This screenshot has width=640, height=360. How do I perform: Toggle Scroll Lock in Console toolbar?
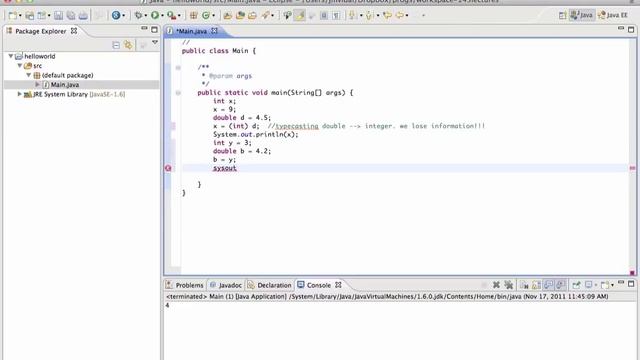coord(536,285)
